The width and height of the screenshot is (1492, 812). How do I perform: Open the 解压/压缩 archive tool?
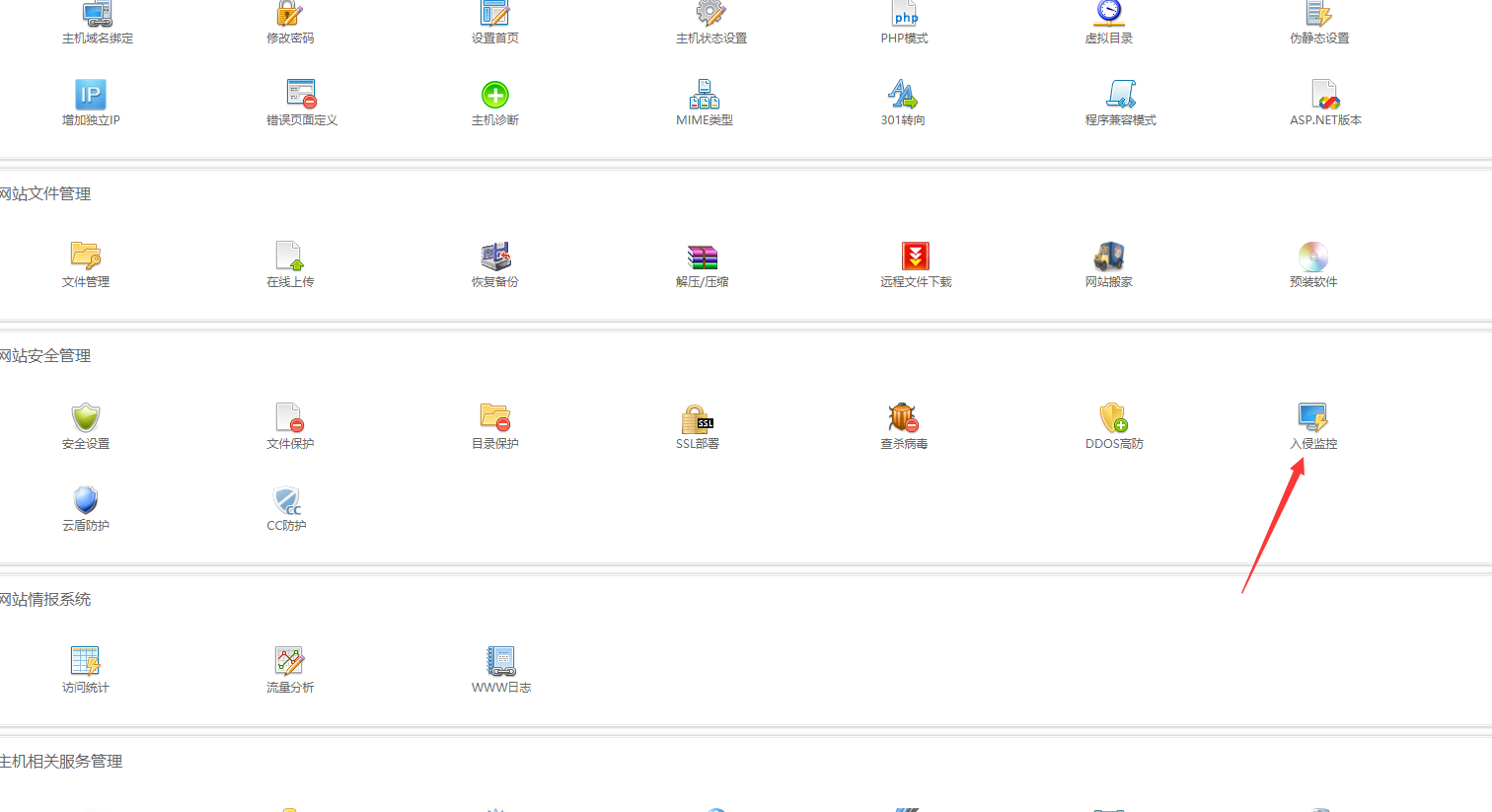702,257
